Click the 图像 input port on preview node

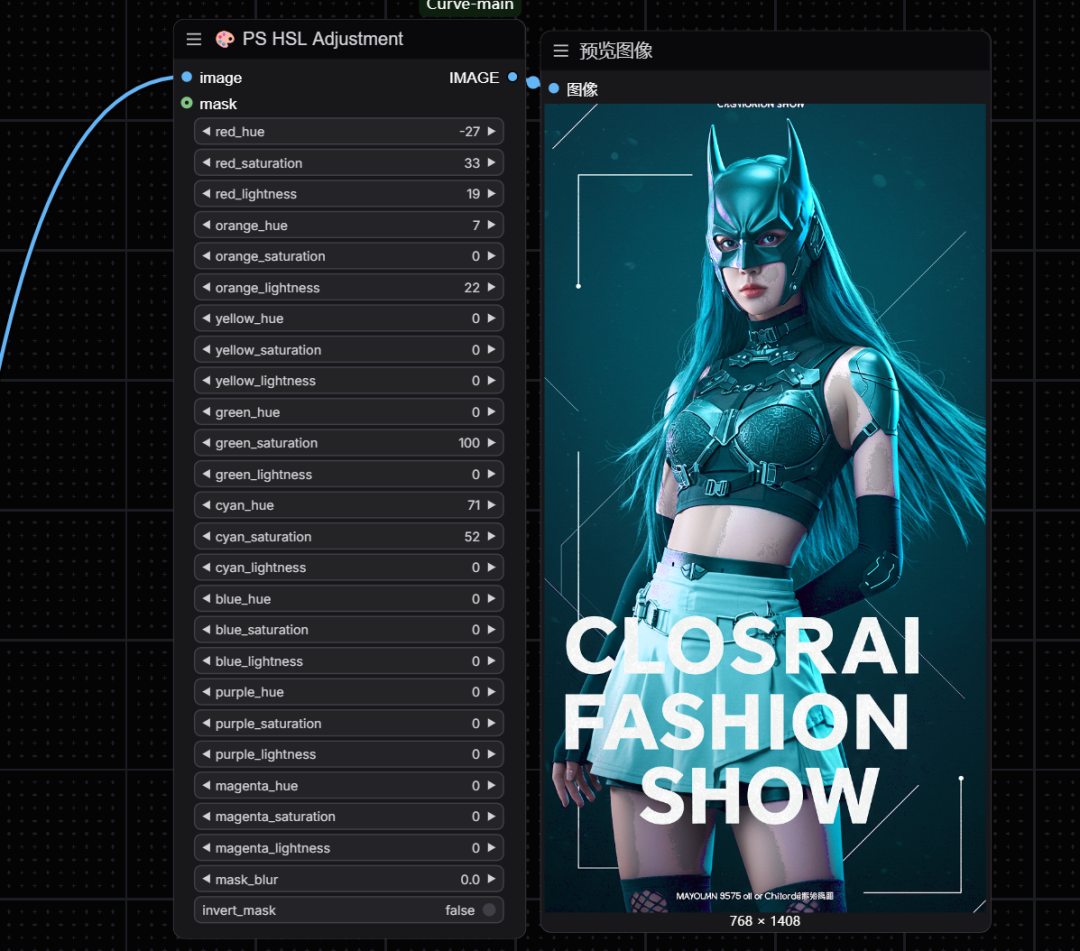(x=554, y=89)
